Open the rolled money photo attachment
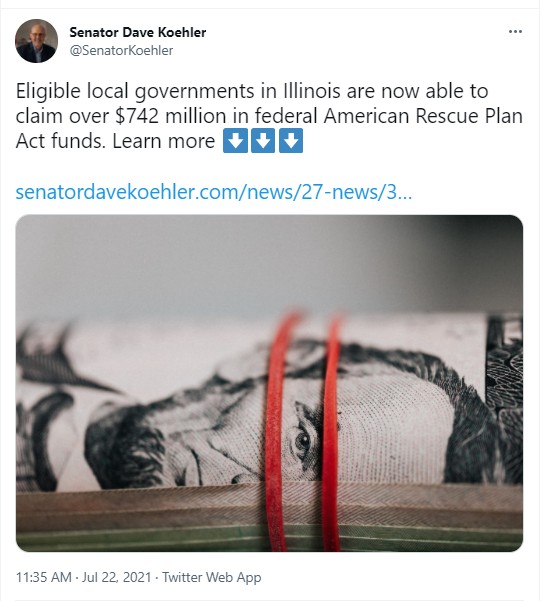This screenshot has width=542, height=601. pyautogui.click(x=269, y=383)
